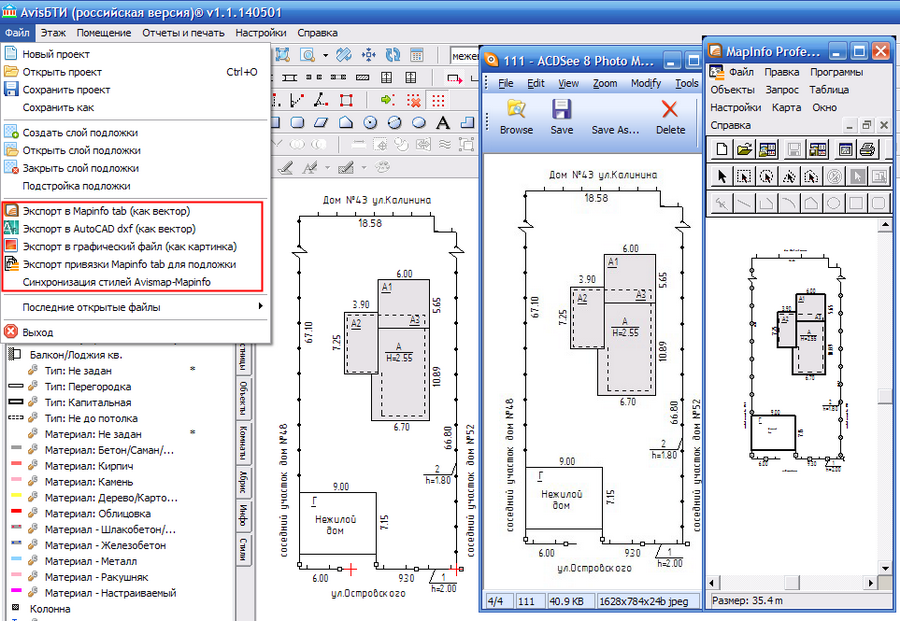900x621 pixels.
Task: Open the Этаж menu in AvisBTI
Action: (53, 33)
